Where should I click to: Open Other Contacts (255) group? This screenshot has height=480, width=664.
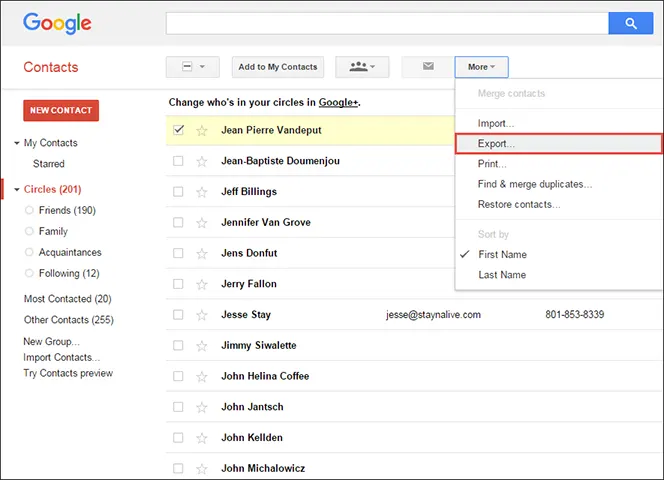[69, 319]
